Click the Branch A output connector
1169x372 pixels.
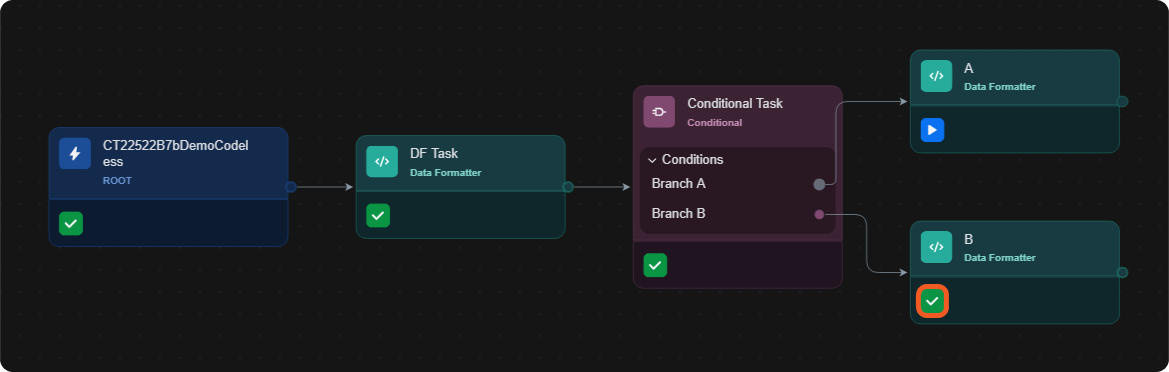pyautogui.click(x=819, y=184)
